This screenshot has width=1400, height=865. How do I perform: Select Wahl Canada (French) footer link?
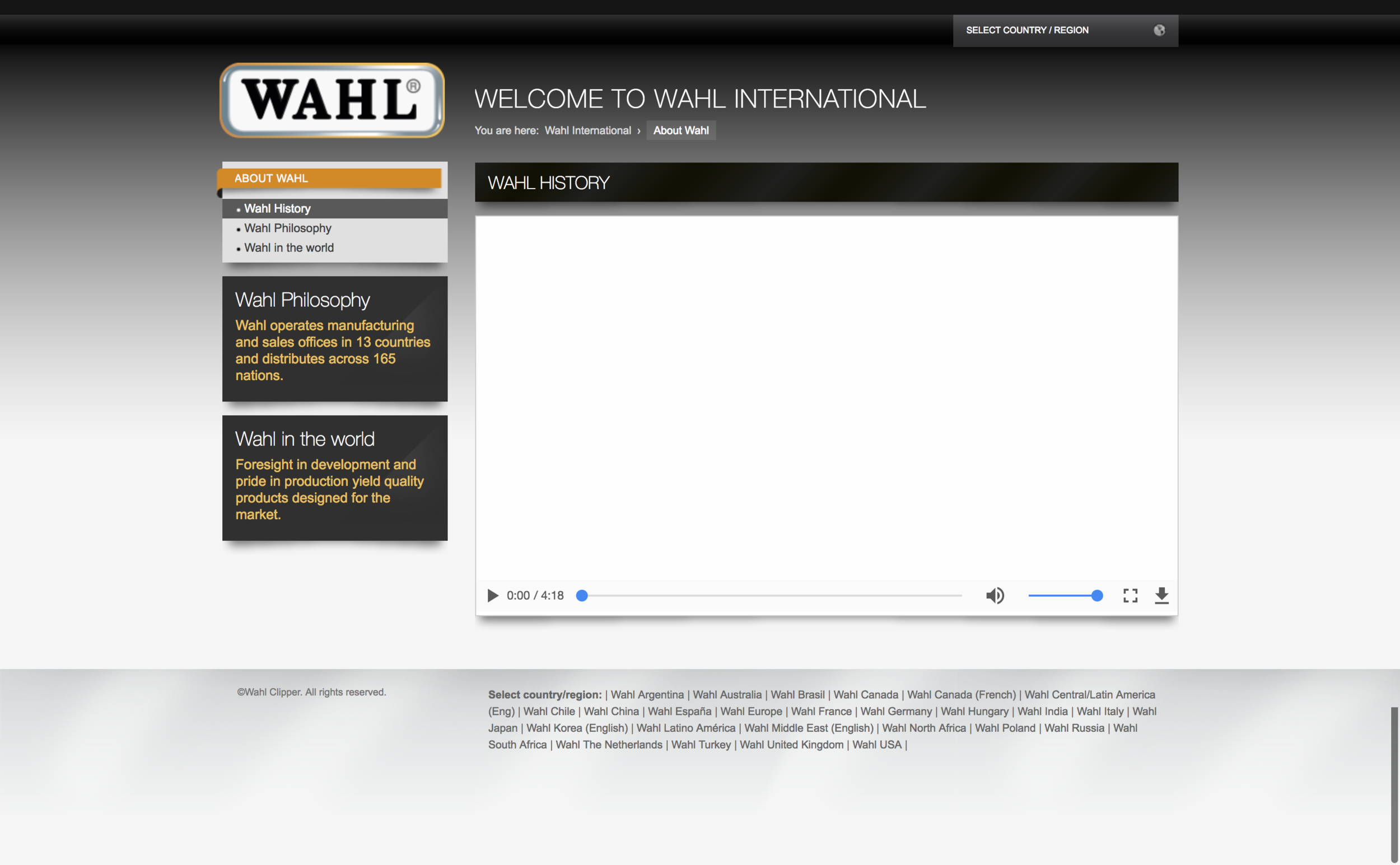coord(961,694)
